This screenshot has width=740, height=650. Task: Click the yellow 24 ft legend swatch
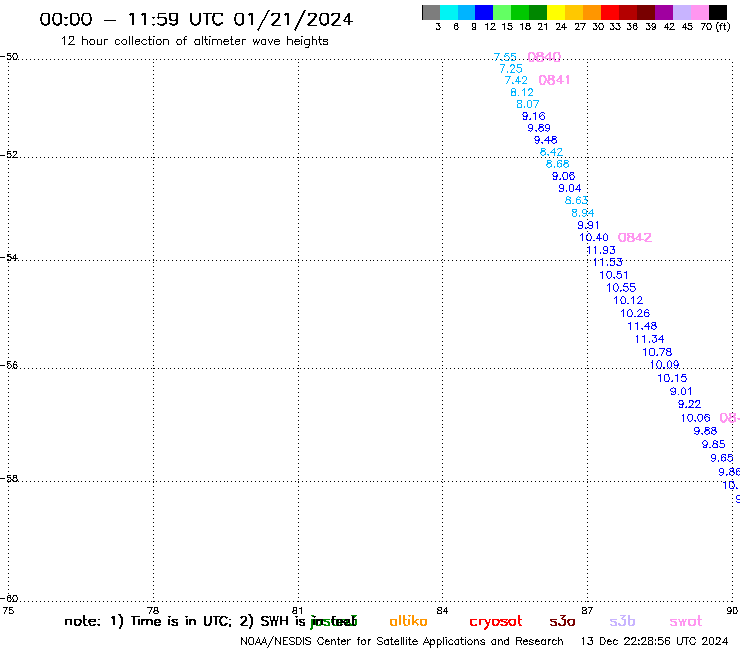(555, 12)
